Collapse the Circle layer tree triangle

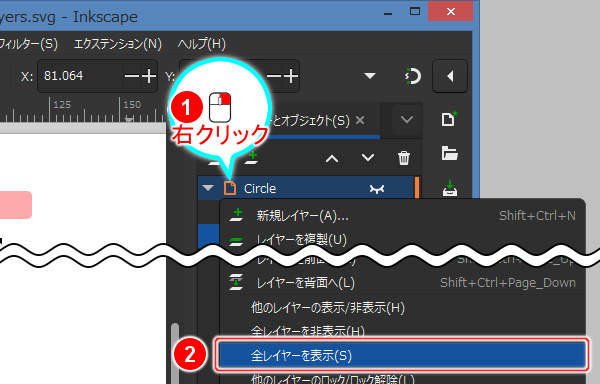[x=208, y=188]
